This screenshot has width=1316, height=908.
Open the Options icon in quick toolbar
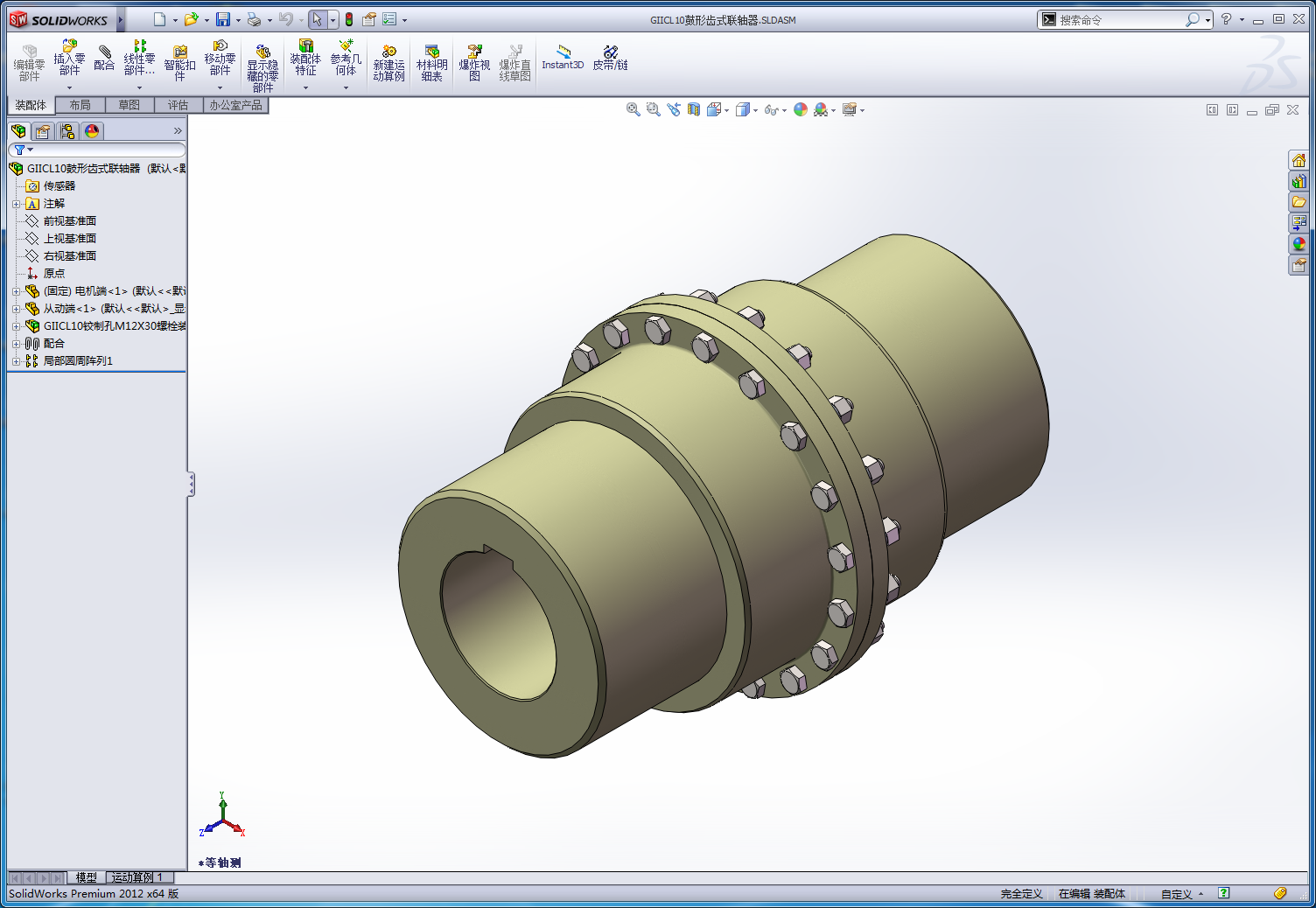pyautogui.click(x=369, y=19)
